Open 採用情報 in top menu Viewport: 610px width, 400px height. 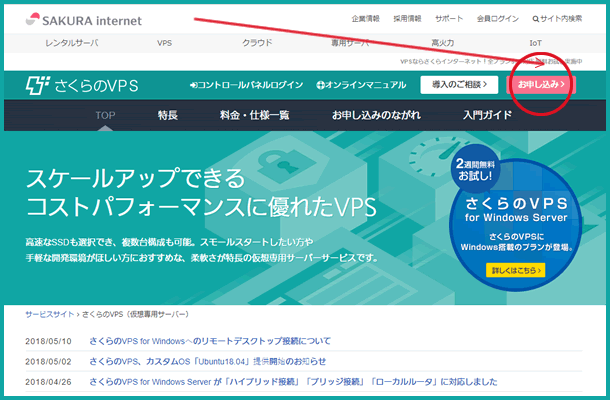pyautogui.click(x=407, y=19)
